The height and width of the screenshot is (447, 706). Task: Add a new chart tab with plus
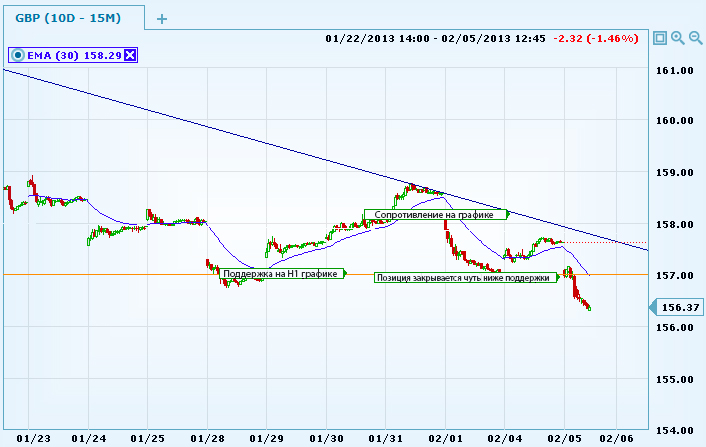click(x=163, y=18)
